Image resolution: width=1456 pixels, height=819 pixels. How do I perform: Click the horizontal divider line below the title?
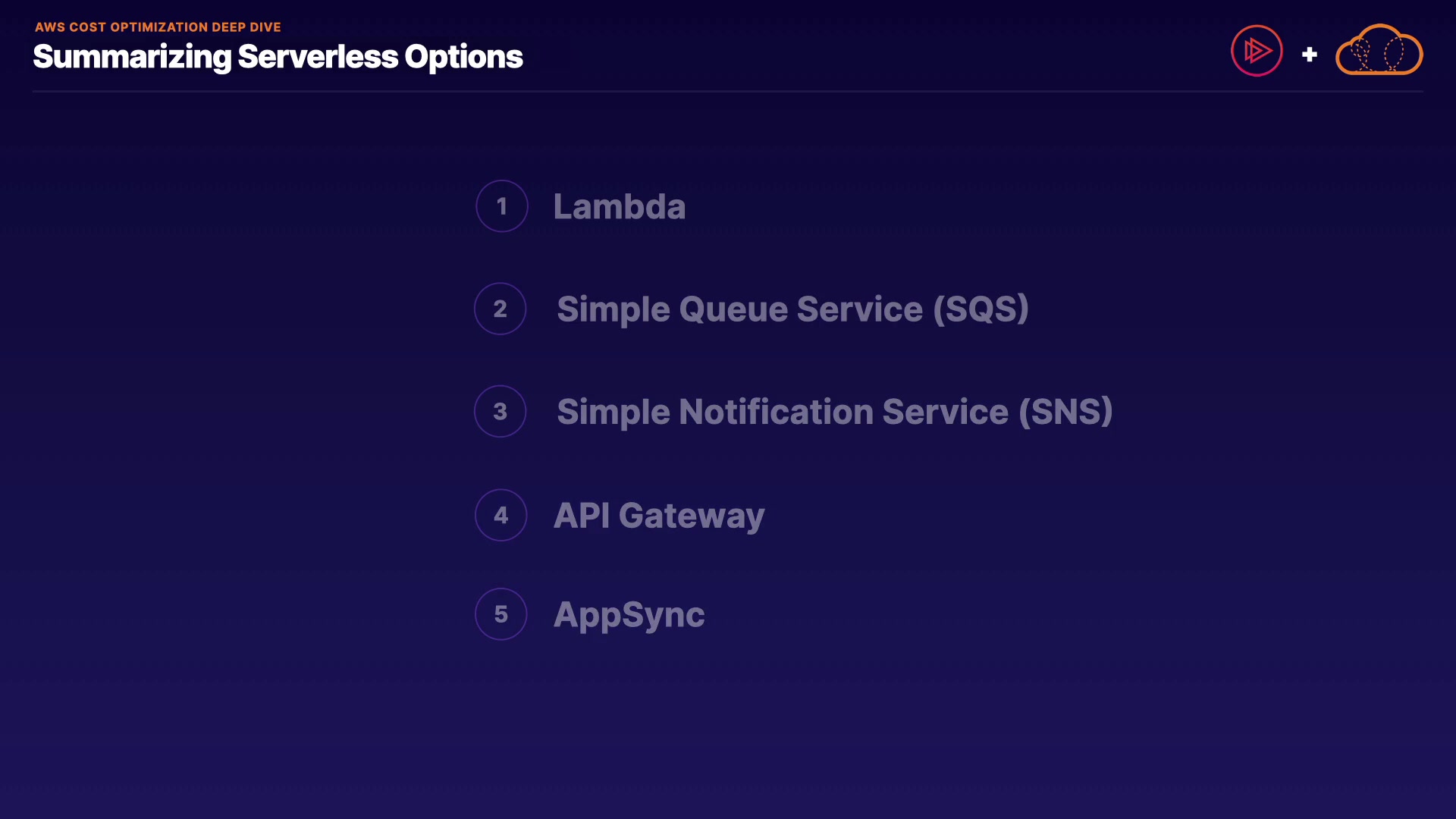click(x=727, y=92)
